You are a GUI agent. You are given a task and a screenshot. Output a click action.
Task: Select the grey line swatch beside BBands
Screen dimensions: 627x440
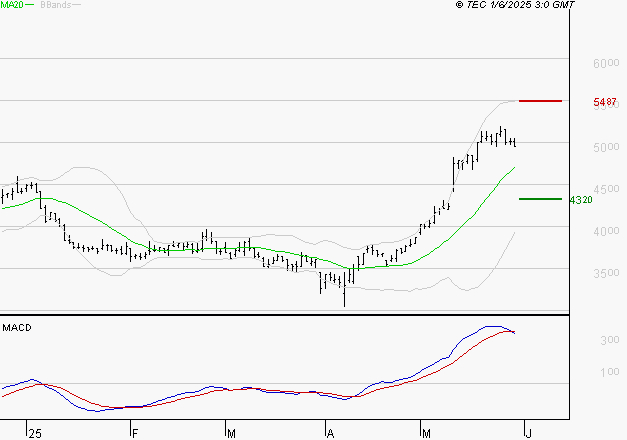(x=78, y=6)
